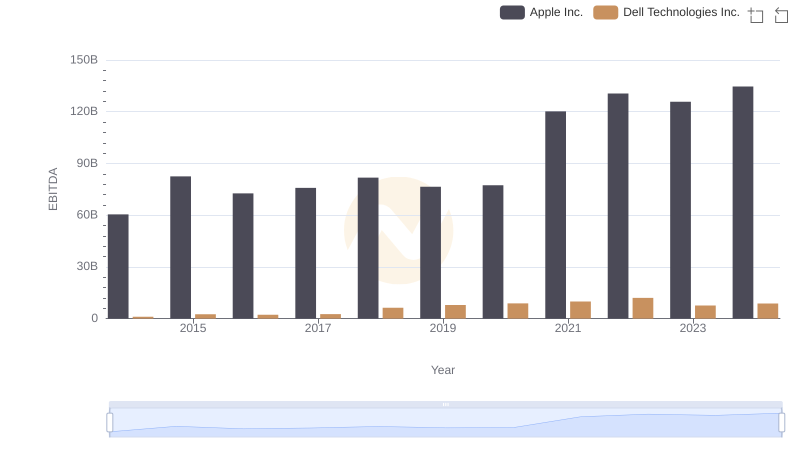This screenshot has width=800, height=461.
Task: Click the Apple bar between 2021 and 2023
Action: (x=618, y=206)
